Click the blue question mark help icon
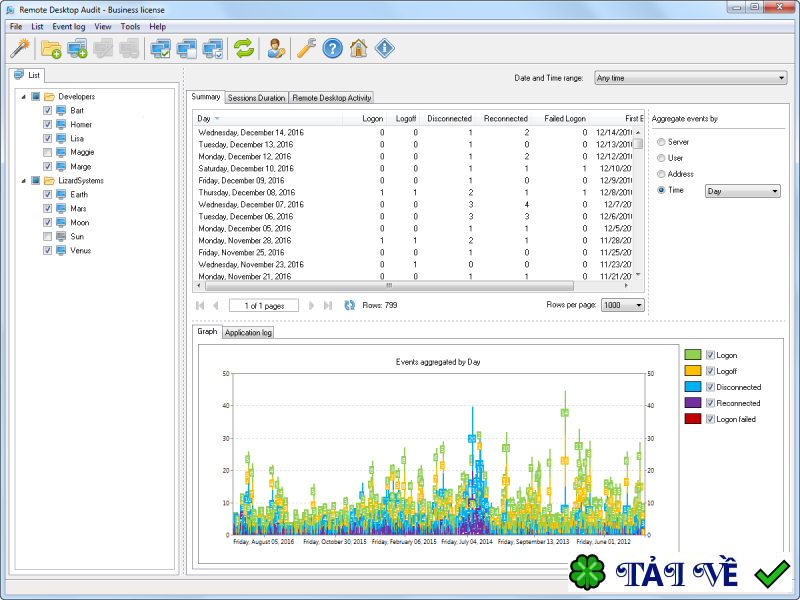The height and width of the screenshot is (600, 800). [x=333, y=47]
